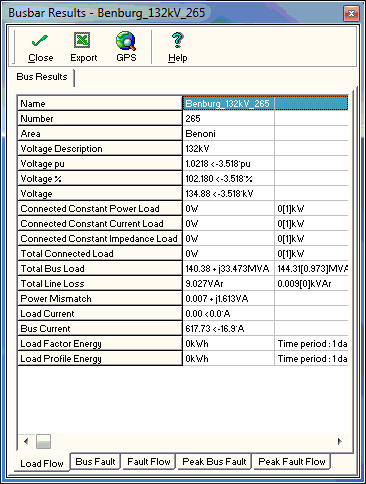Screen dimensions: 366x484
Task: Click the Load Profile Energy label
Action: point(61,359)
